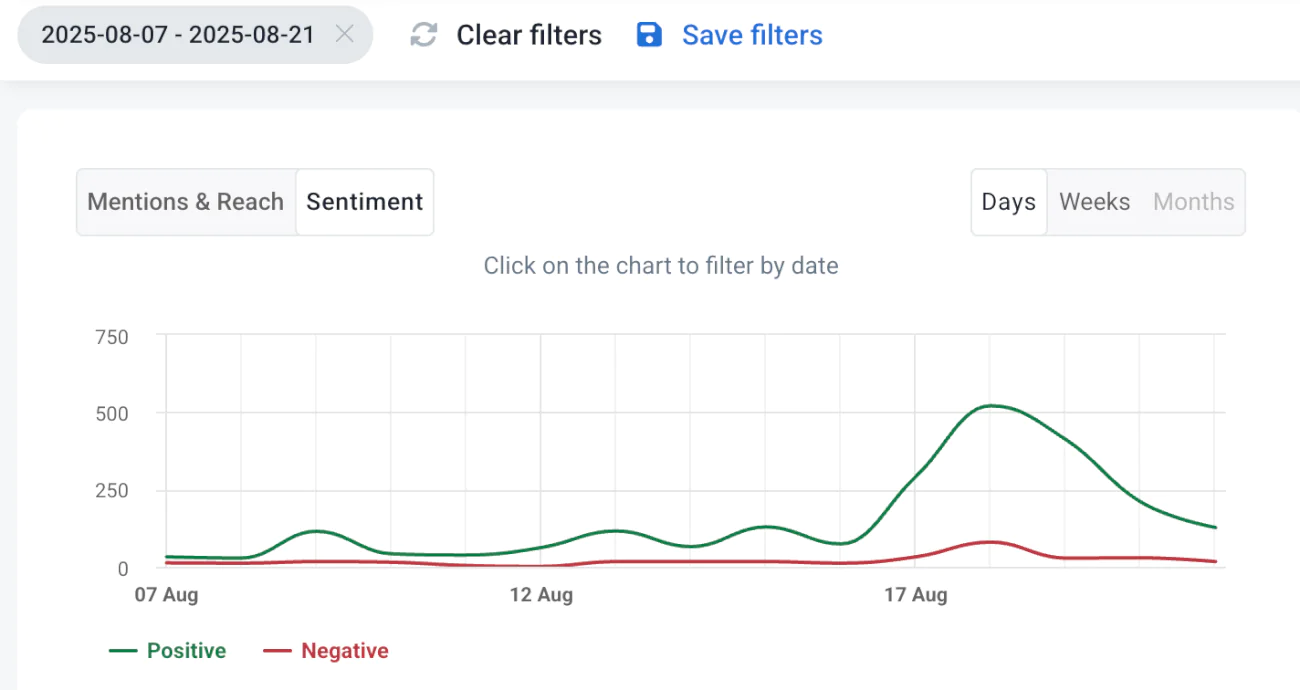Click the Save filters link
Image resolution: width=1300 pixels, height=690 pixels.
click(752, 34)
